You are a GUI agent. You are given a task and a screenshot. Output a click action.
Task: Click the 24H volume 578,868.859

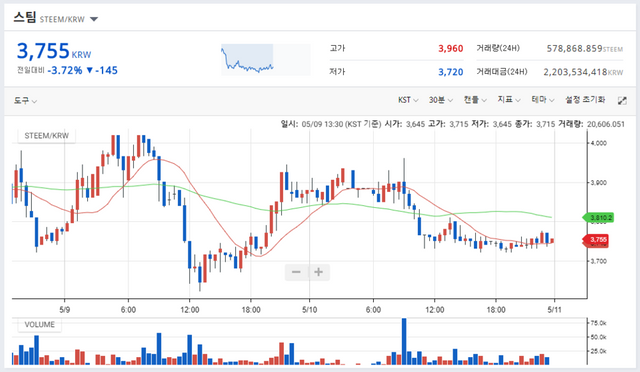tap(574, 49)
